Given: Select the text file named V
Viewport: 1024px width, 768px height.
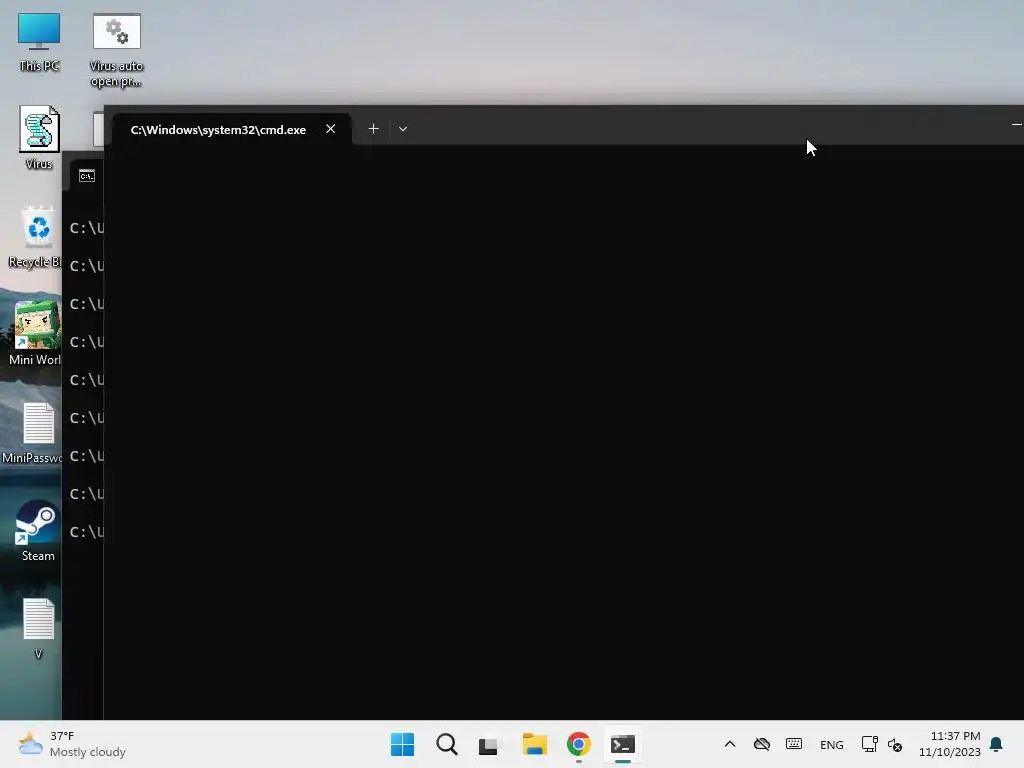Looking at the screenshot, I should coord(39,628).
